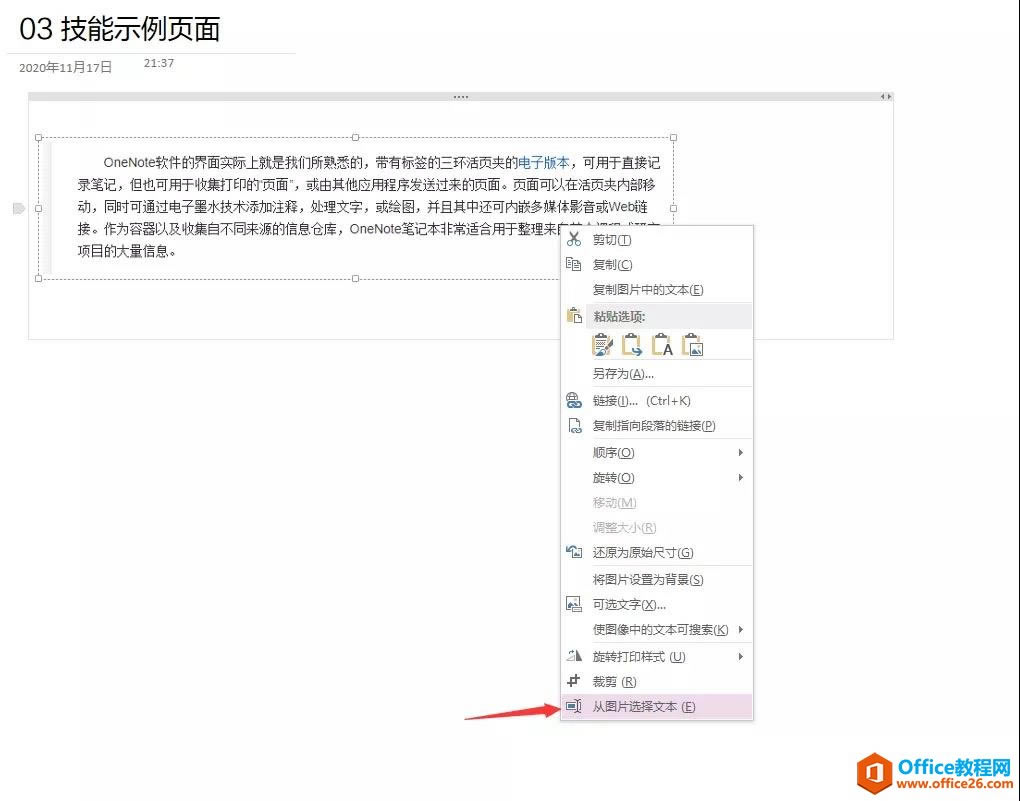Select the 还原为原始尺寸 restore size icon
Viewport: 1020px width, 801px height.
pos(573,552)
